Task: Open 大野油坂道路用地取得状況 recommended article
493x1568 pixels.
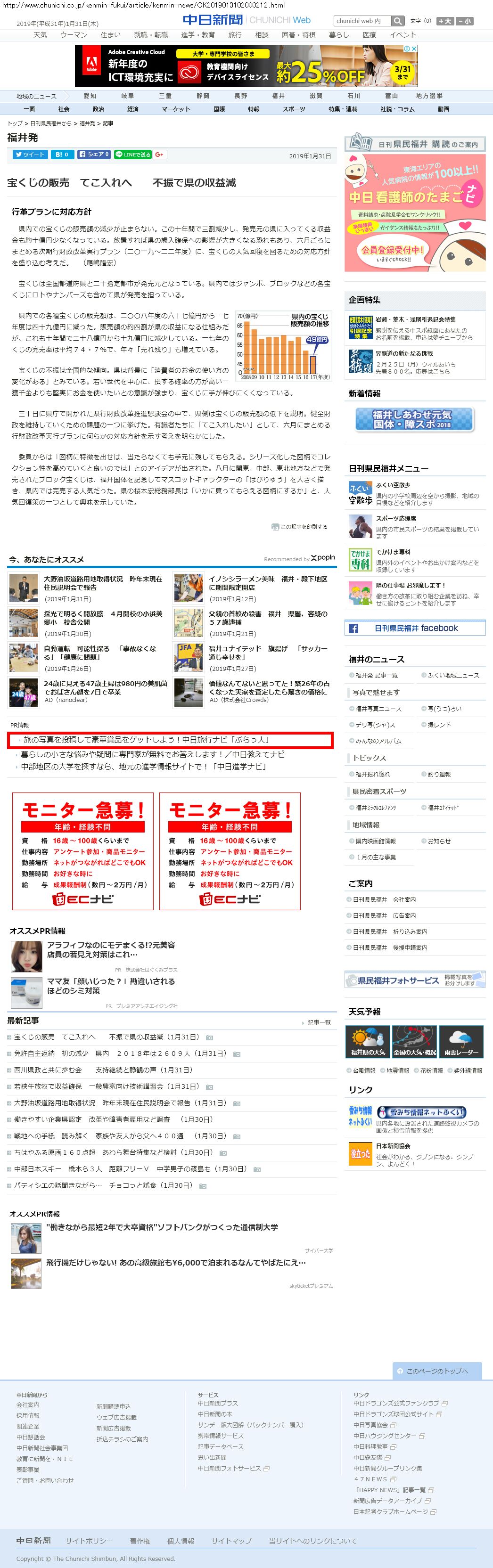Action: coord(103,583)
